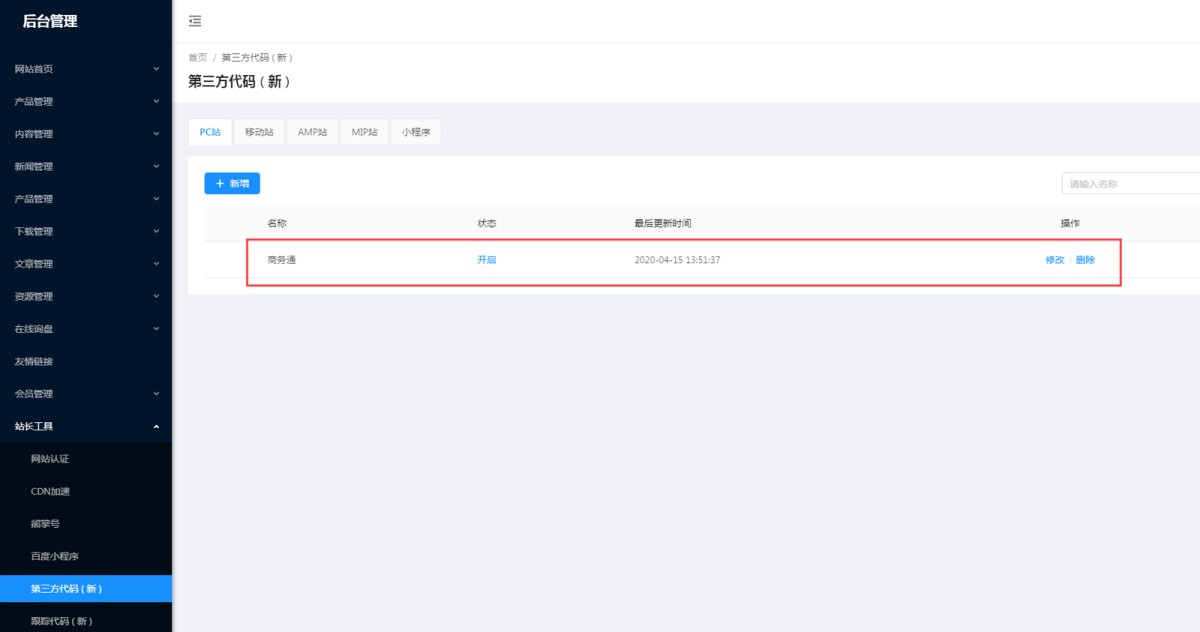Open 网站认证 under 站长工具
Screen dimensions: 1200x632
click(50, 459)
